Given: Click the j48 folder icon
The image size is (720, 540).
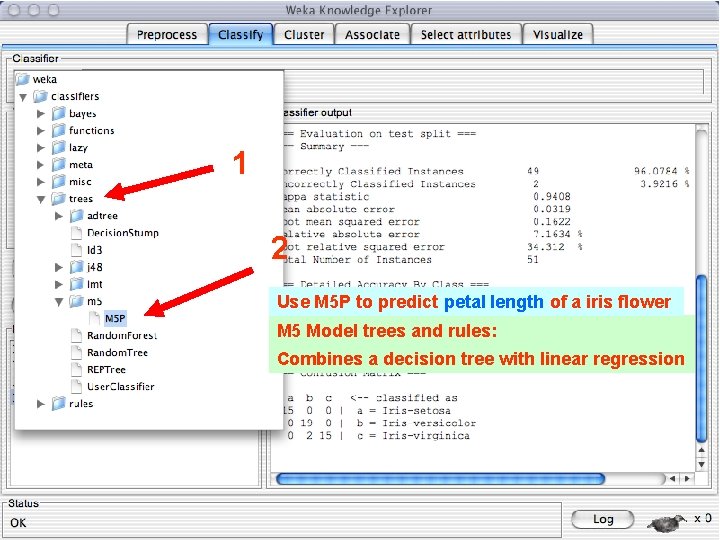Looking at the screenshot, I should [77, 267].
